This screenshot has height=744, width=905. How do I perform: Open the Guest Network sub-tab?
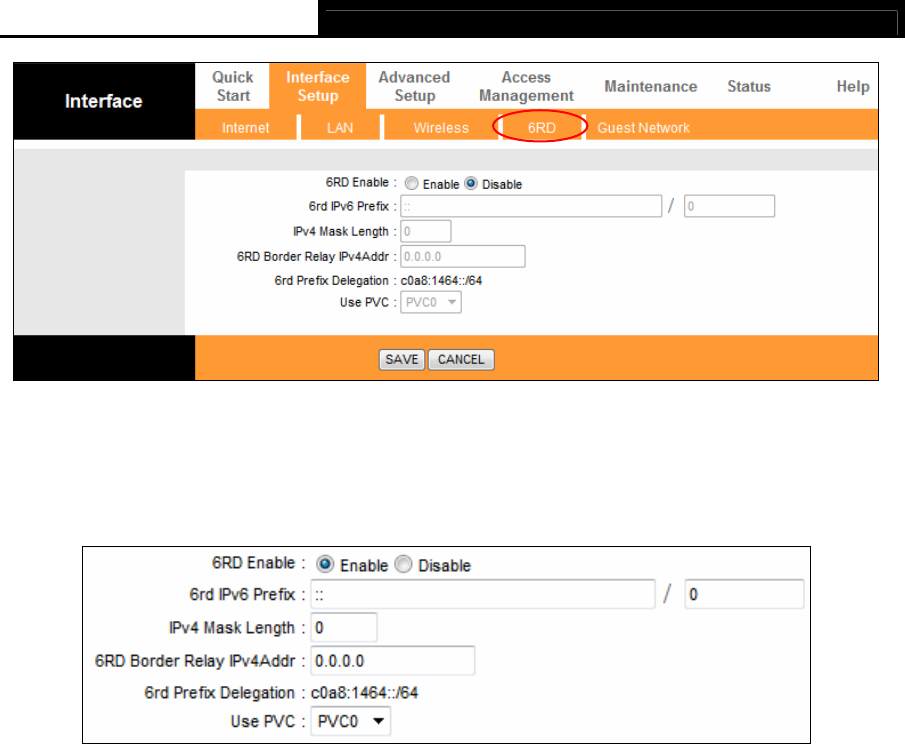tap(643, 128)
